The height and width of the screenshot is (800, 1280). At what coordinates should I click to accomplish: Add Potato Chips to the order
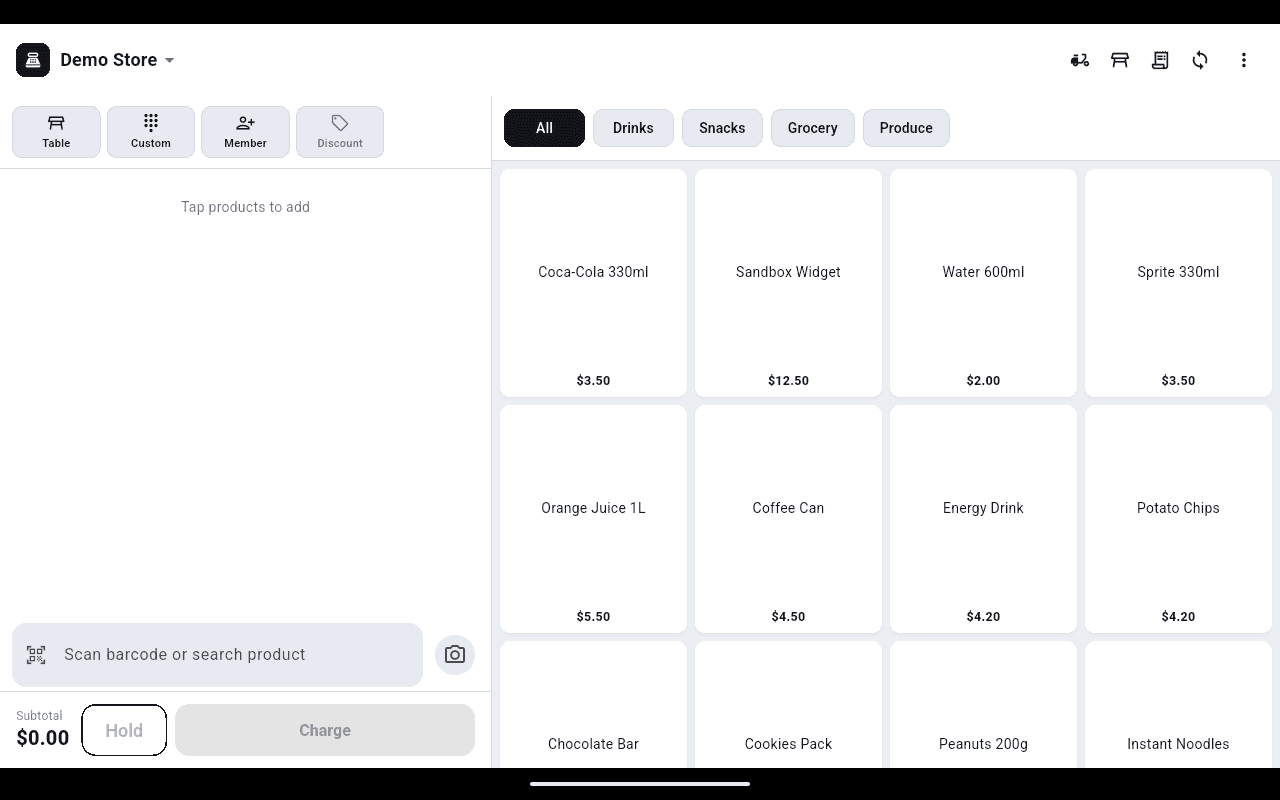pos(1178,519)
